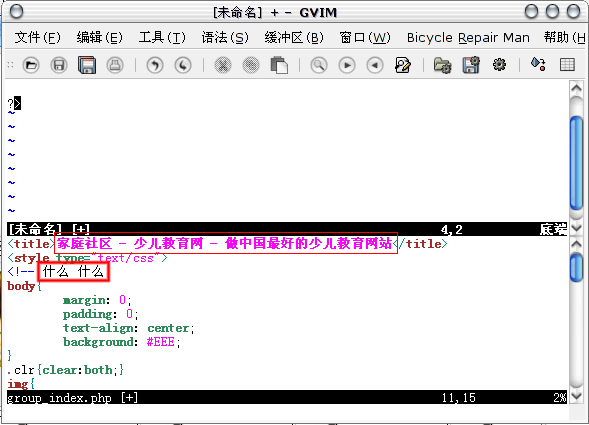Image resolution: width=589 pixels, height=425 pixels.
Task: Click the Save all files icon
Action: [87, 65]
